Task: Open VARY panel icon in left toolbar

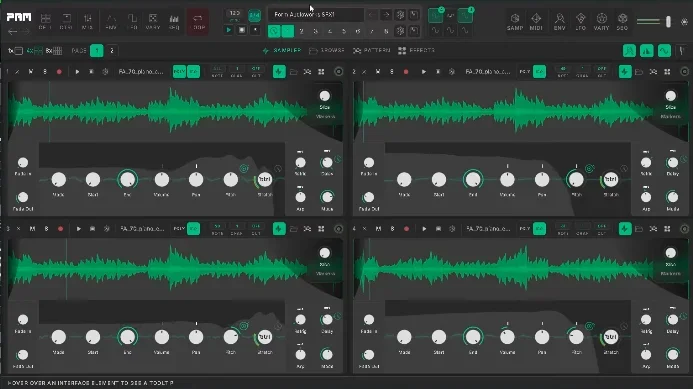Action: [x=153, y=21]
